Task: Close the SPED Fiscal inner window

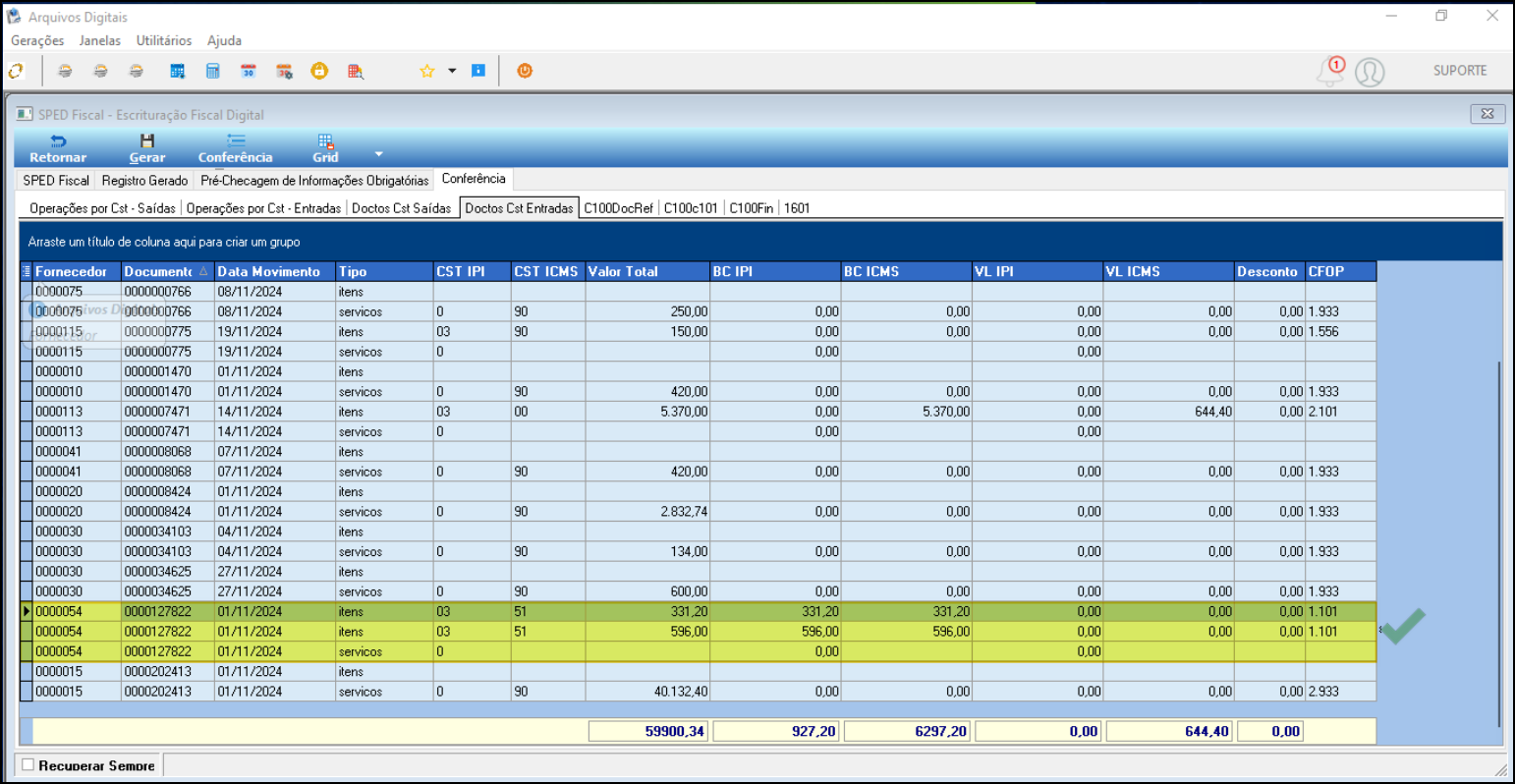Action: [1487, 114]
